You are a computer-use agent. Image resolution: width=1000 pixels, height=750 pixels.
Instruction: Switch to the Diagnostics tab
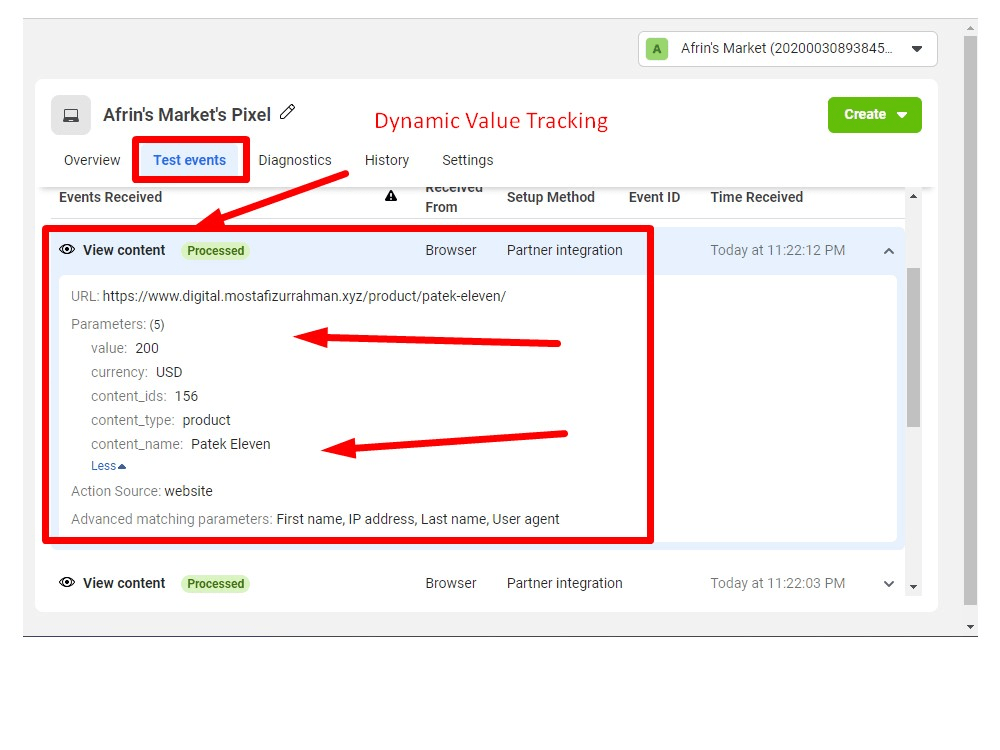click(295, 160)
